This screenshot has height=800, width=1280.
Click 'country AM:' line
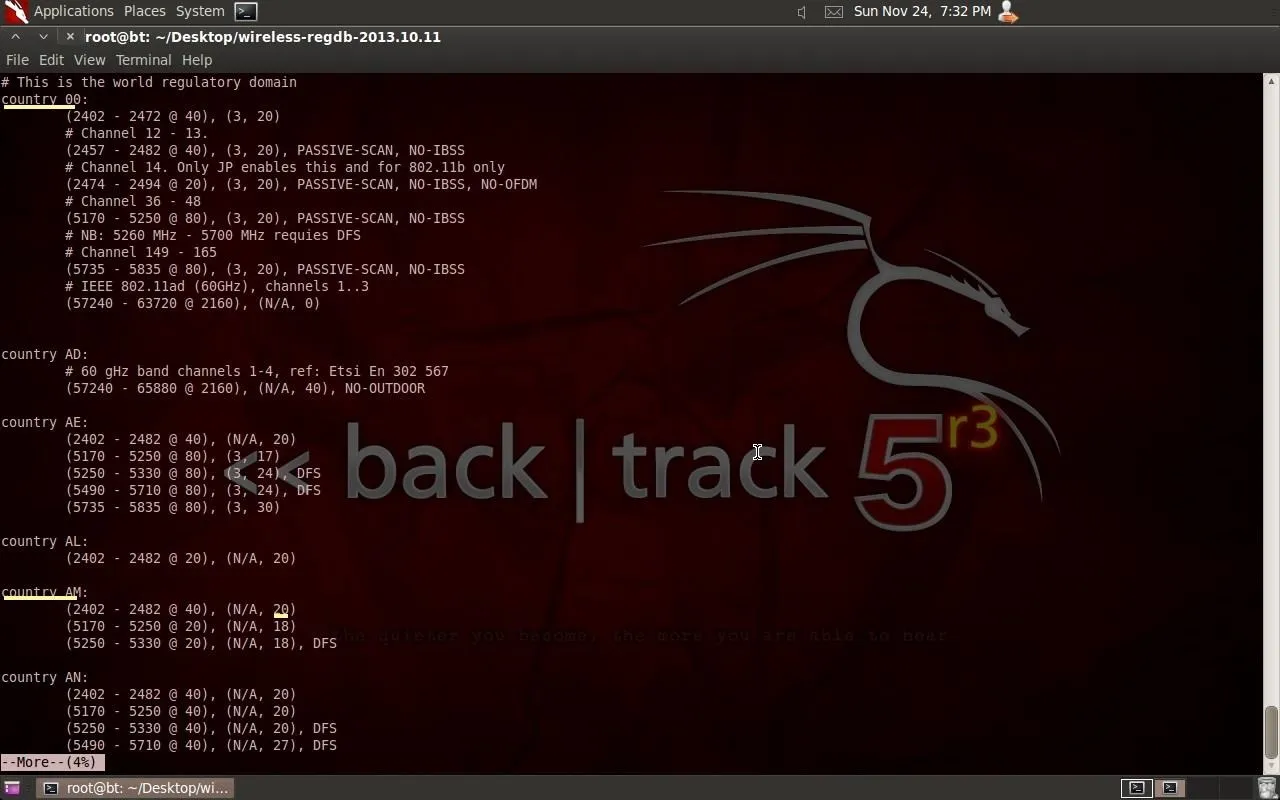45,592
